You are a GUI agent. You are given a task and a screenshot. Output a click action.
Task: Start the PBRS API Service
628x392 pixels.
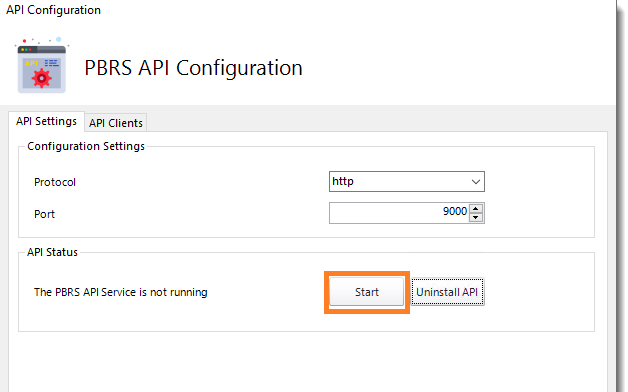[366, 292]
